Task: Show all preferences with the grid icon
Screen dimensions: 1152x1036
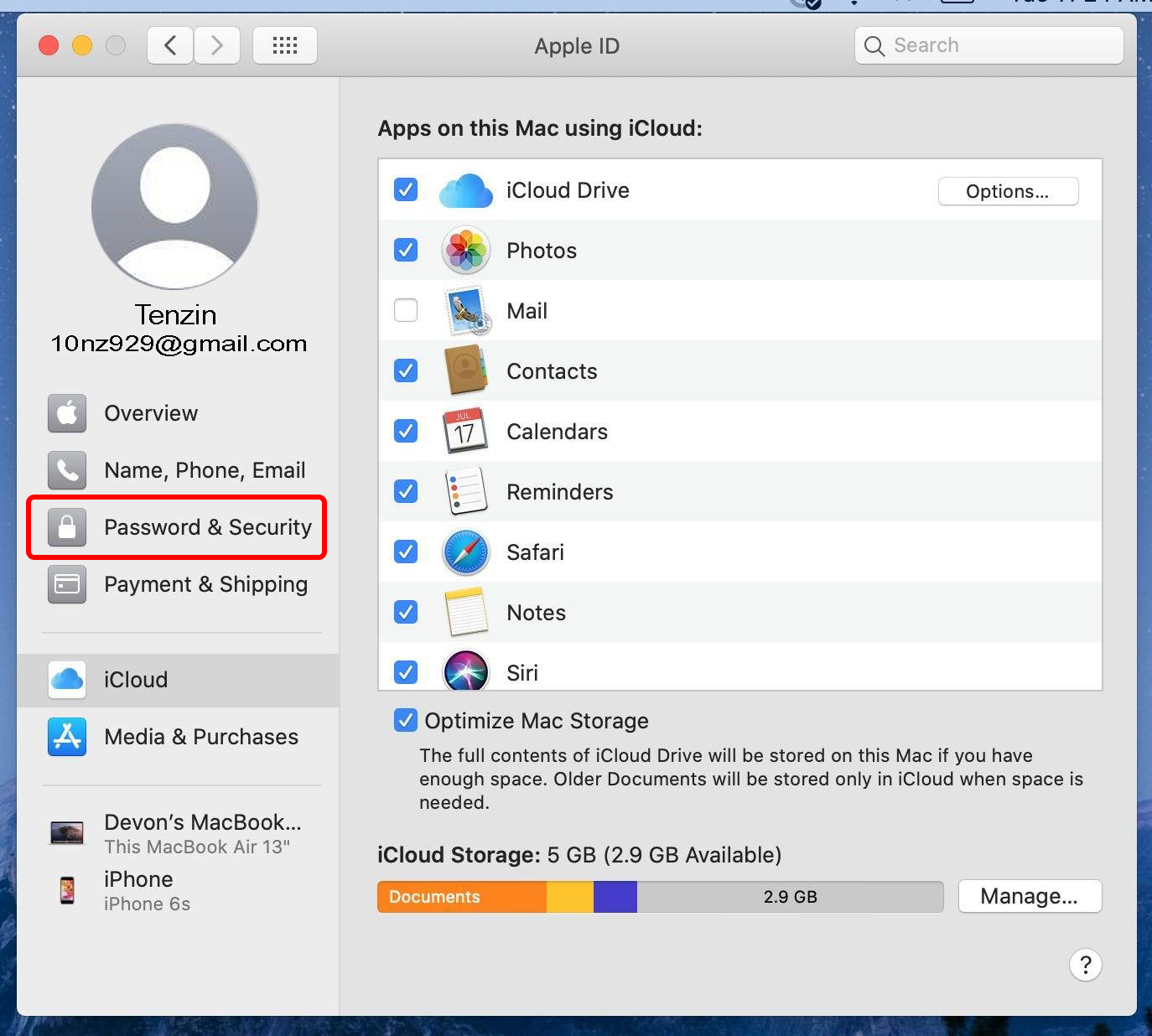Action: point(285,45)
